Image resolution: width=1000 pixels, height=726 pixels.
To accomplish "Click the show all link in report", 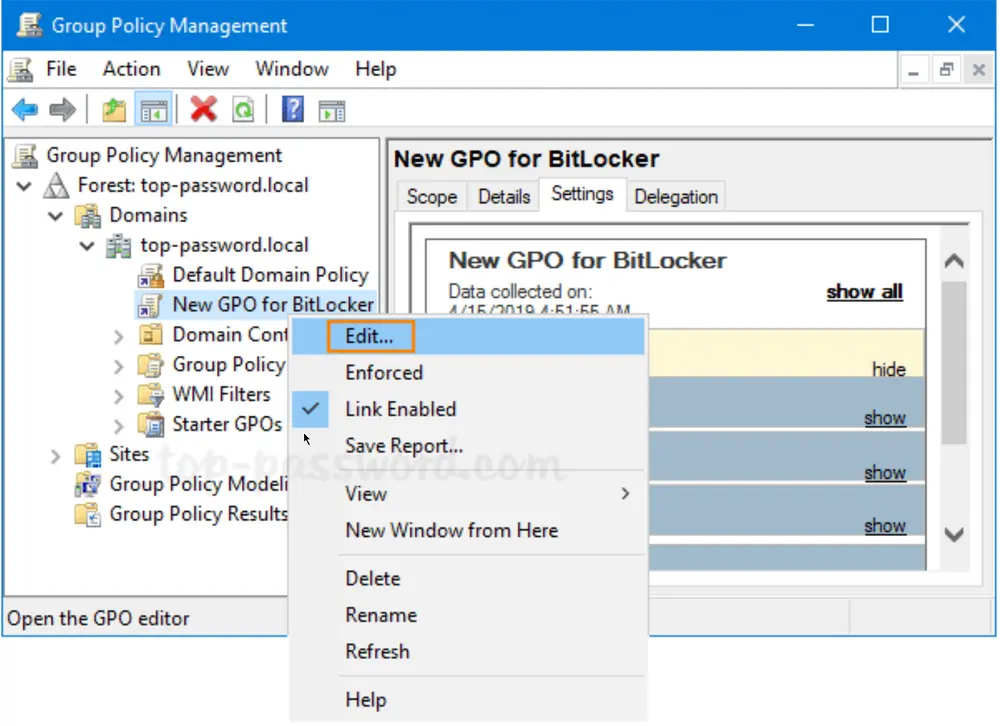I will [864, 292].
